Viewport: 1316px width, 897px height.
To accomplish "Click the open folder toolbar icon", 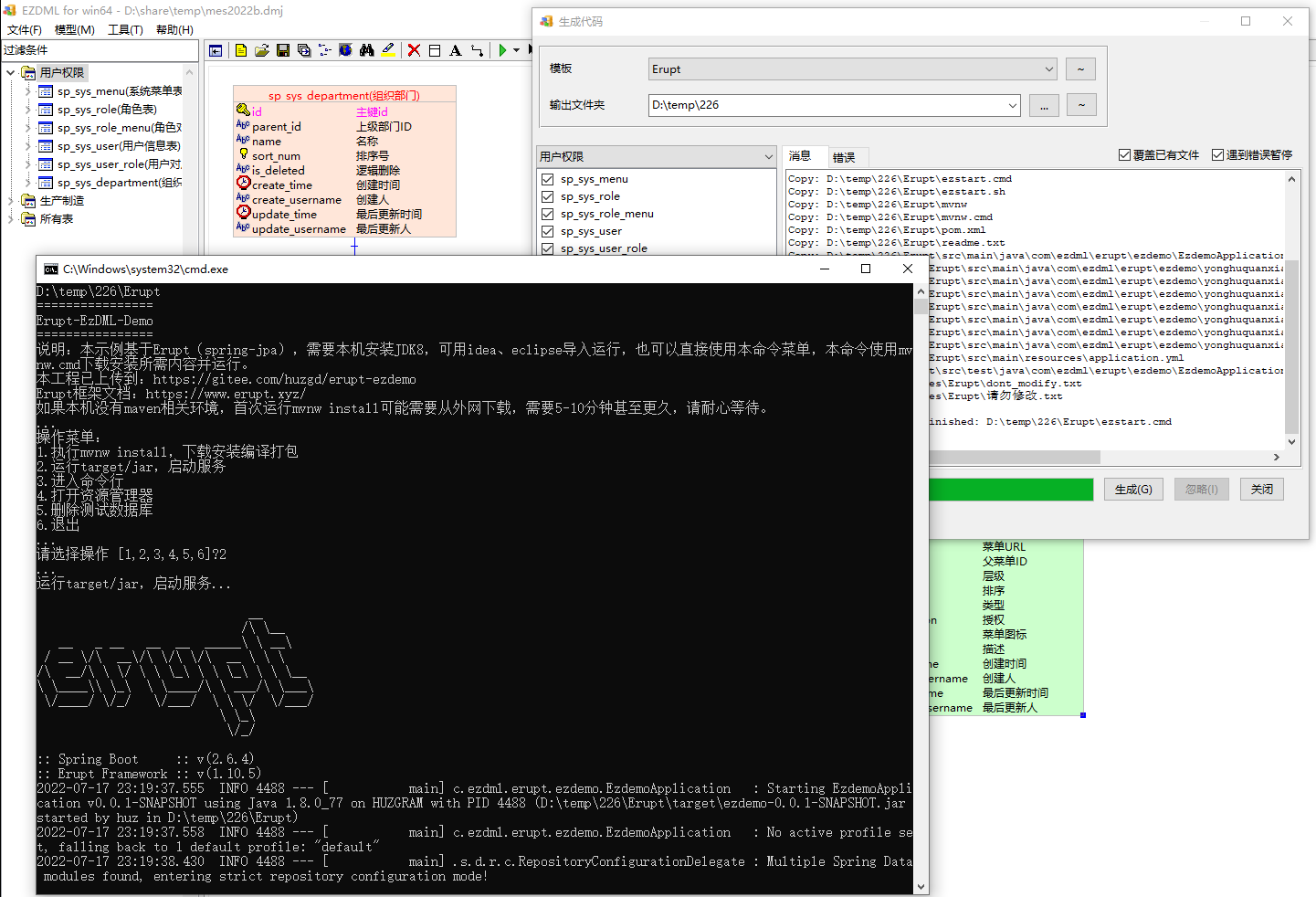I will click(x=261, y=50).
